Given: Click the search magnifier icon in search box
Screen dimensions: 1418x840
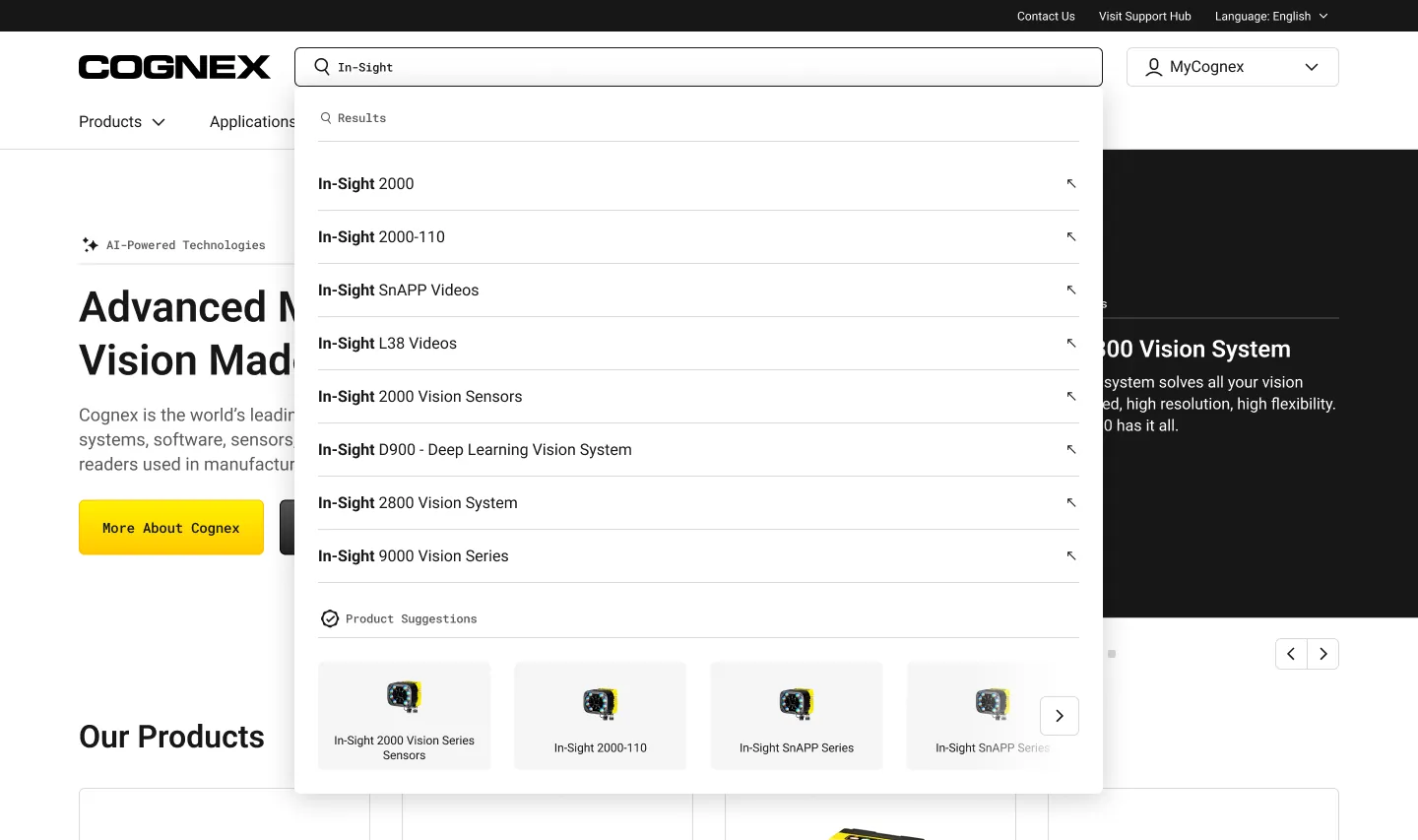Looking at the screenshot, I should point(322,67).
